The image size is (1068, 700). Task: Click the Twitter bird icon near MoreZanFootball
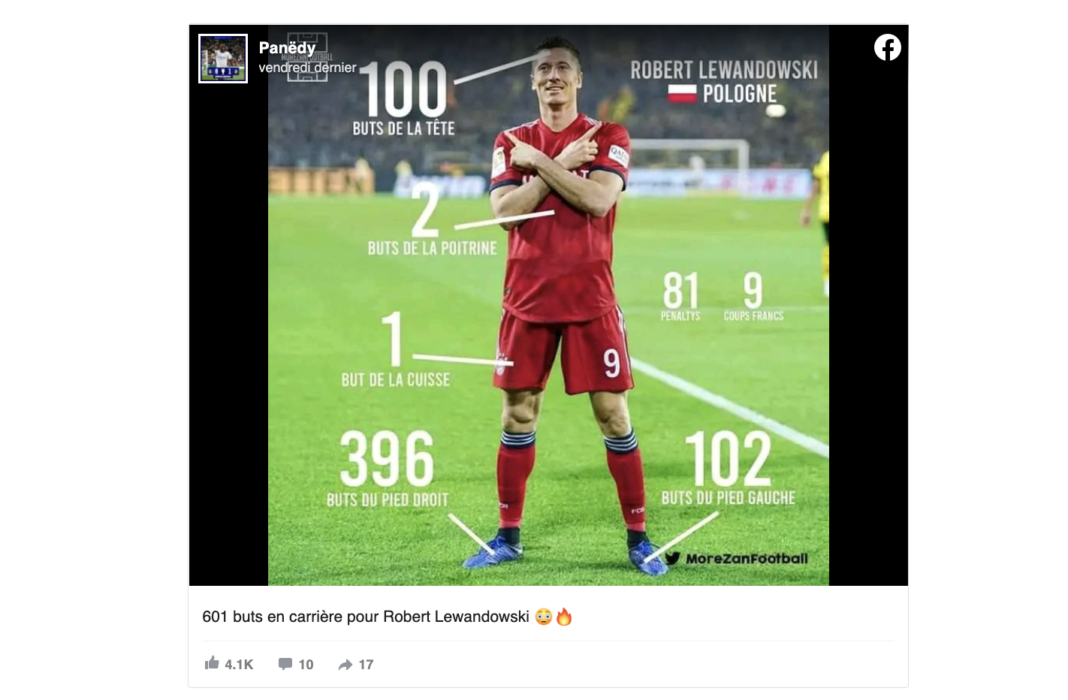(x=672, y=558)
